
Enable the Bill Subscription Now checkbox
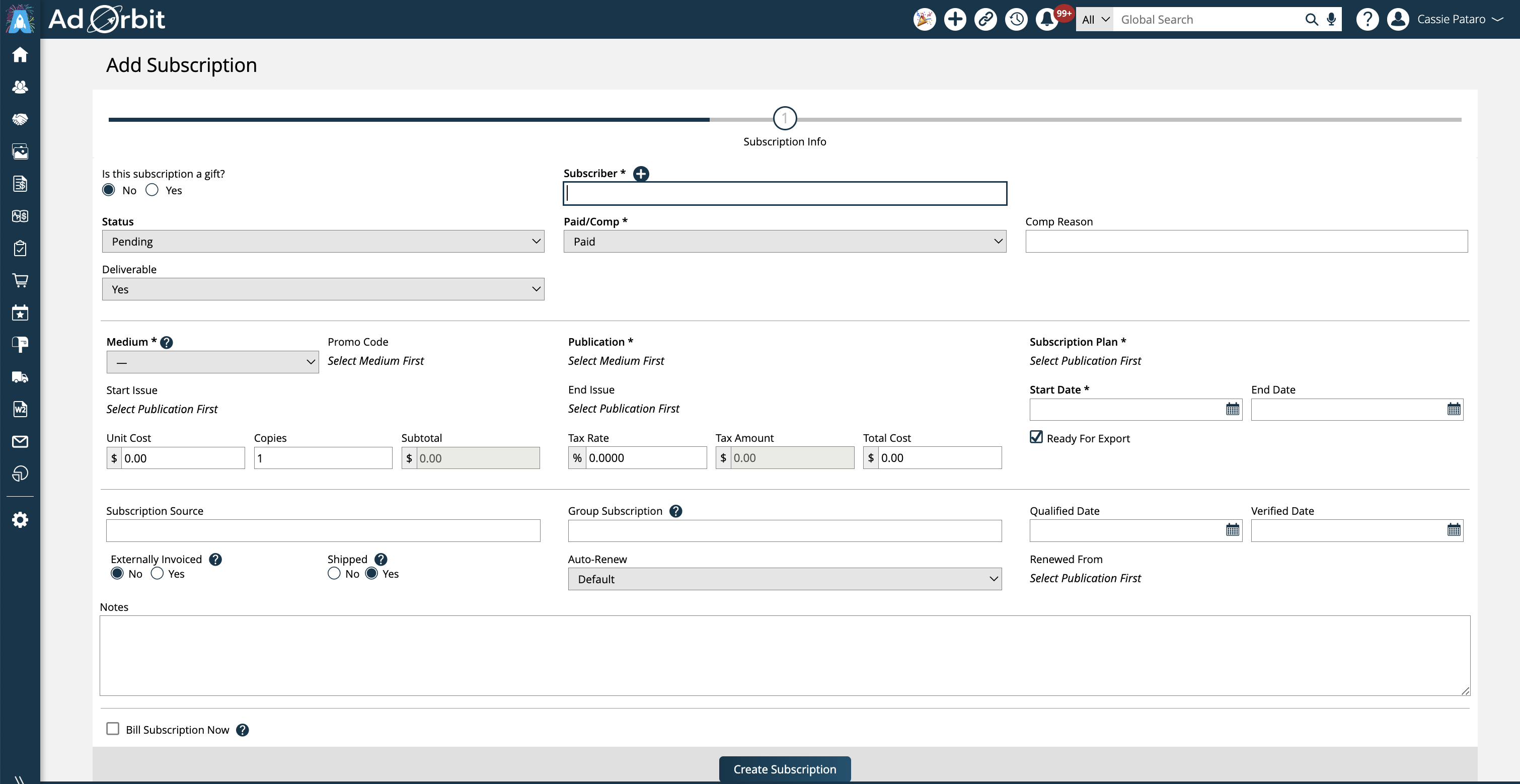[x=113, y=729]
